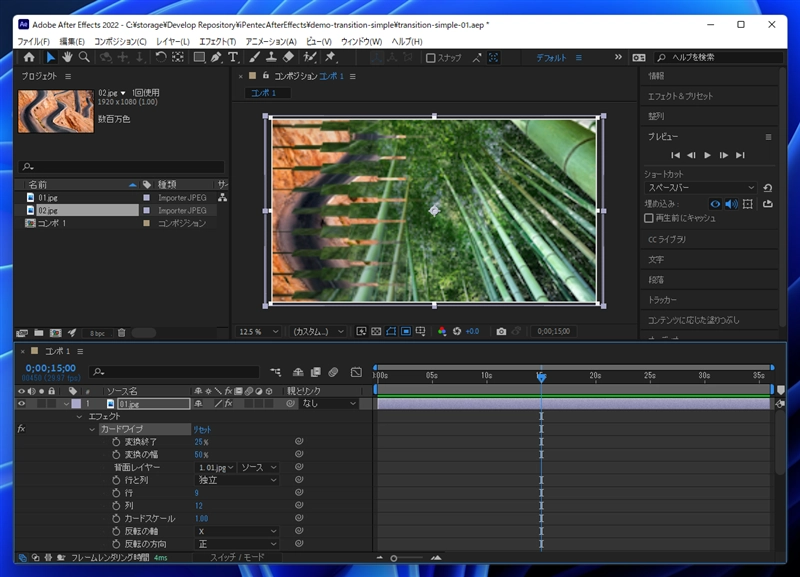
Task: Click the スイッチ / モード button
Action: (237, 557)
